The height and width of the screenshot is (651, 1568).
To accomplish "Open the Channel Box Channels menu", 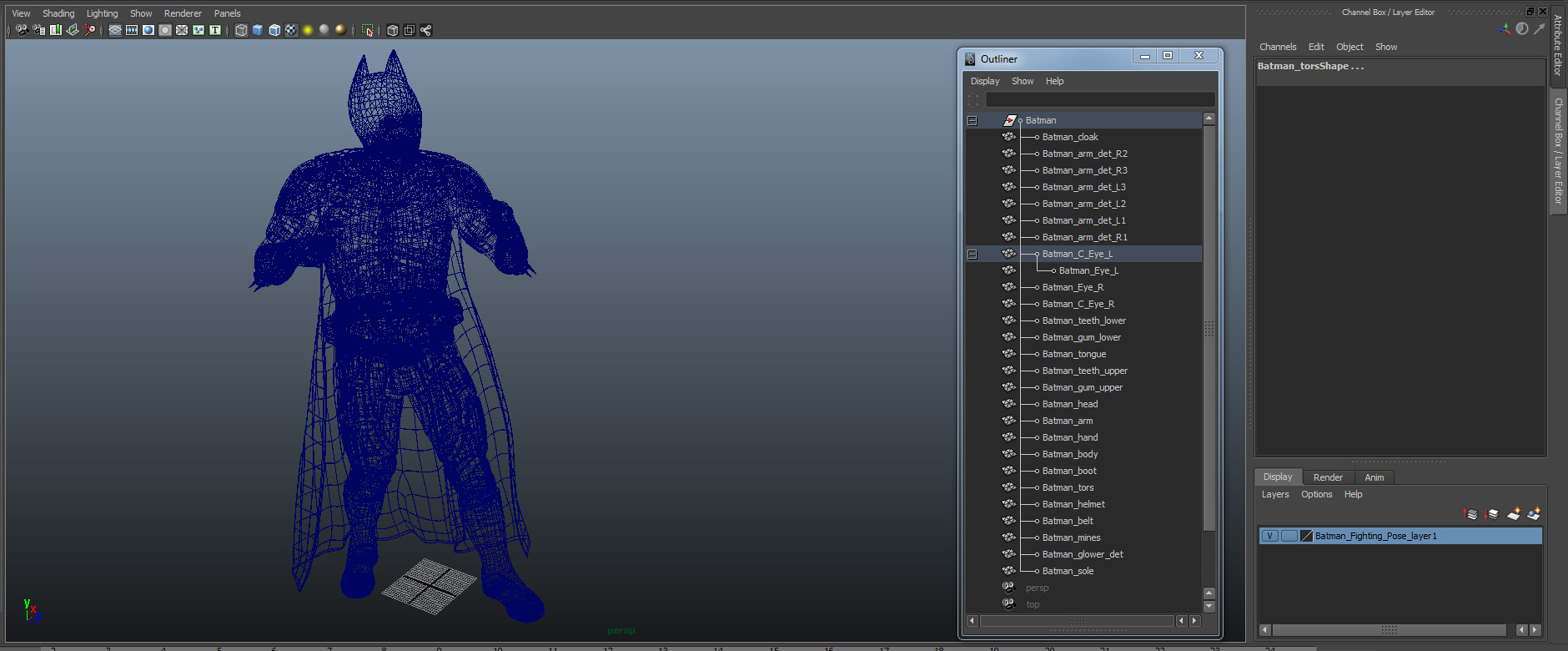I will (x=1278, y=47).
